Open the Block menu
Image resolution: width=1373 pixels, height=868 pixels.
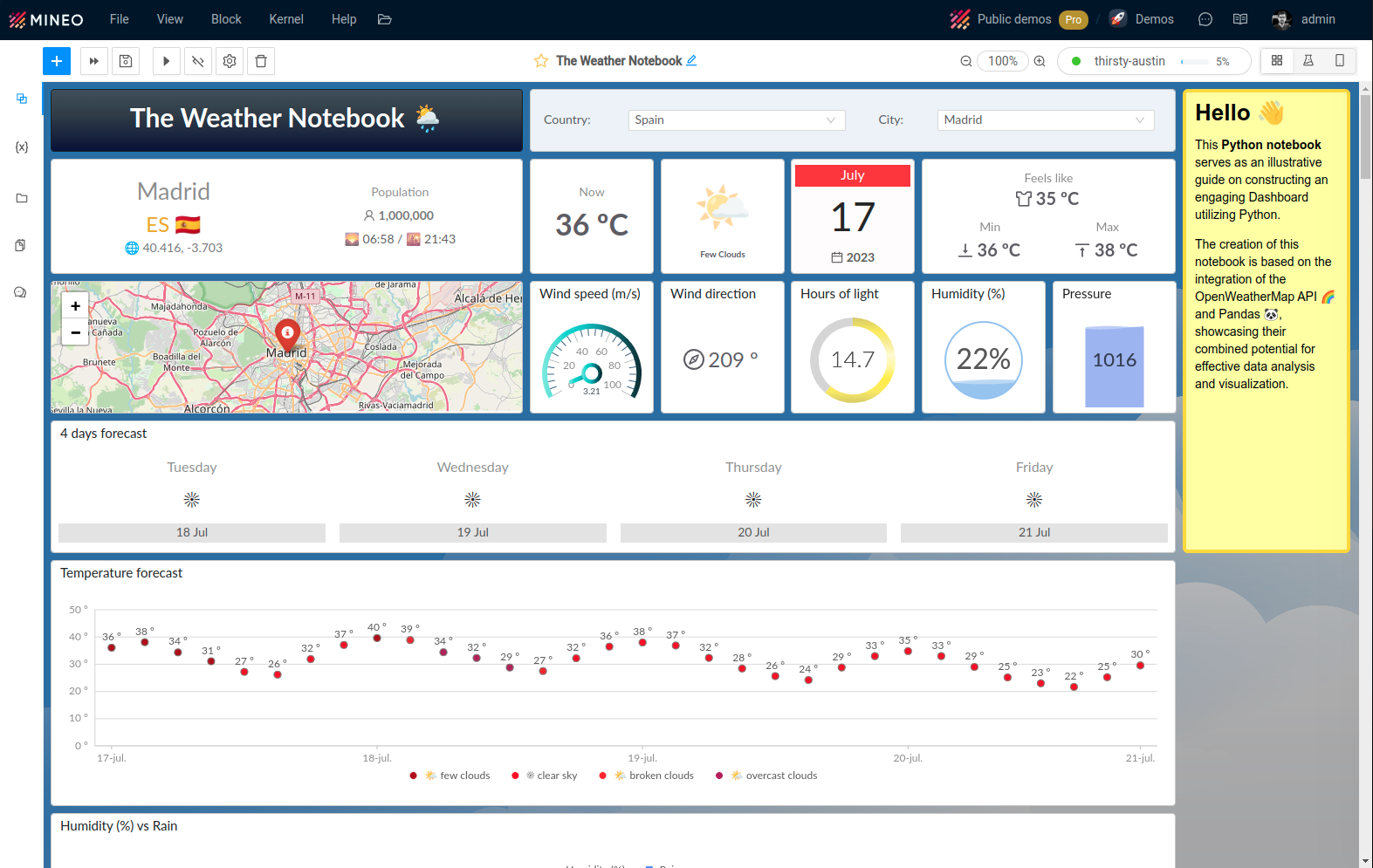(x=226, y=19)
